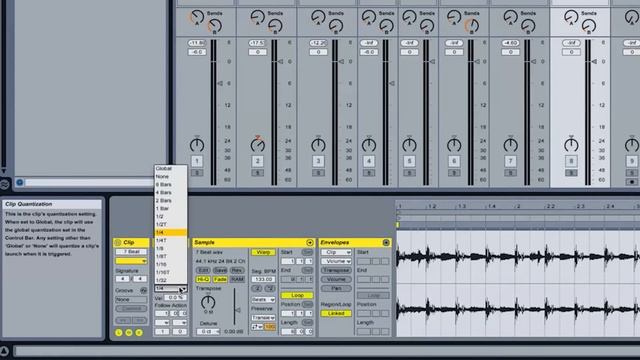Click the Envelopes box E selector icon

[x=139, y=333]
